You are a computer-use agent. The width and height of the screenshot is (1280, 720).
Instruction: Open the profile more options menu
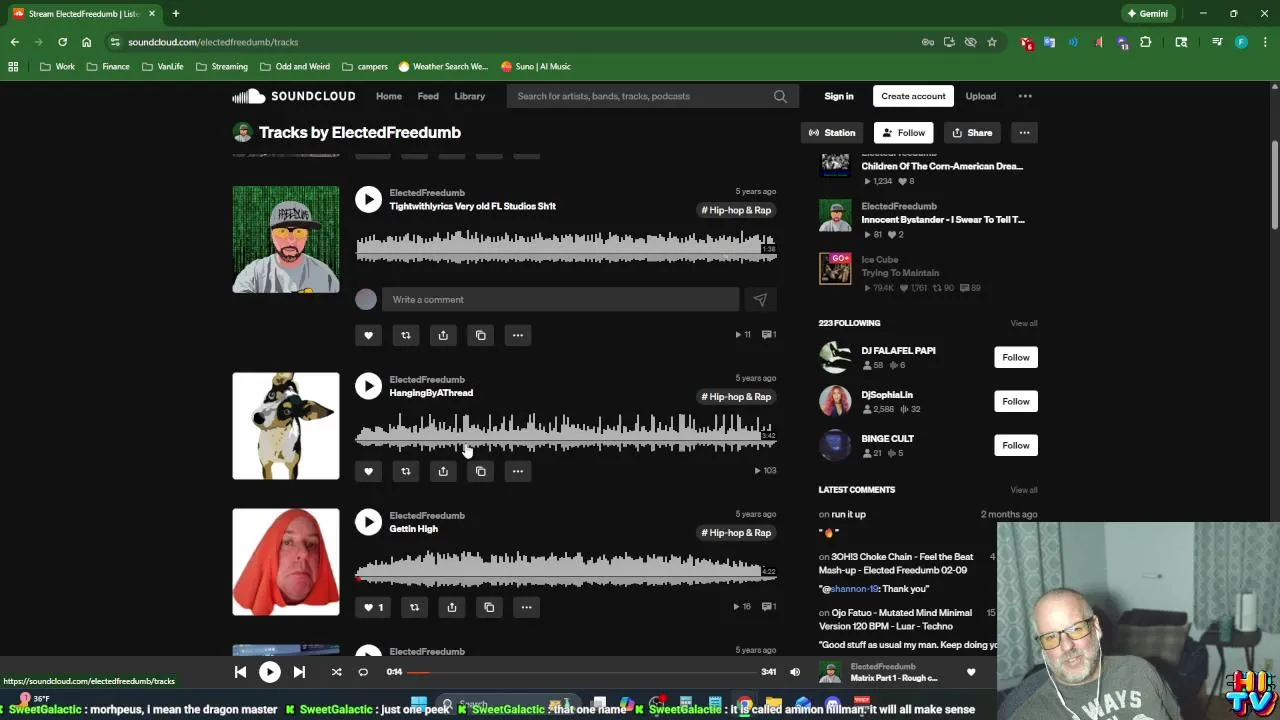[x=1024, y=133]
